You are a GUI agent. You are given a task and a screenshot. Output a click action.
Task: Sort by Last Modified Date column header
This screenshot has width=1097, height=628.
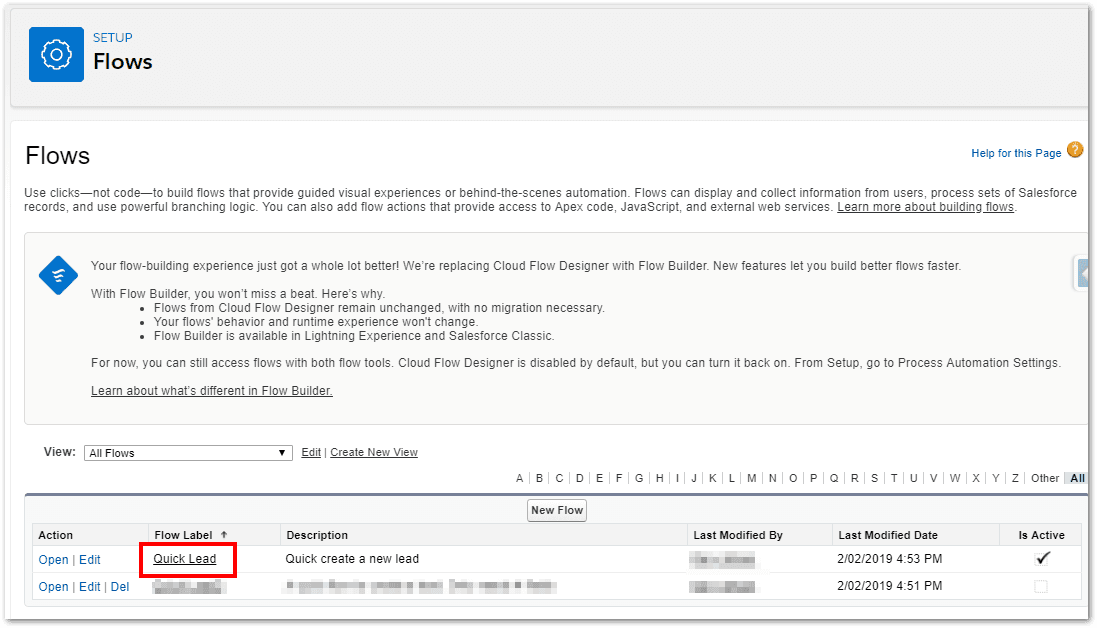pos(888,535)
